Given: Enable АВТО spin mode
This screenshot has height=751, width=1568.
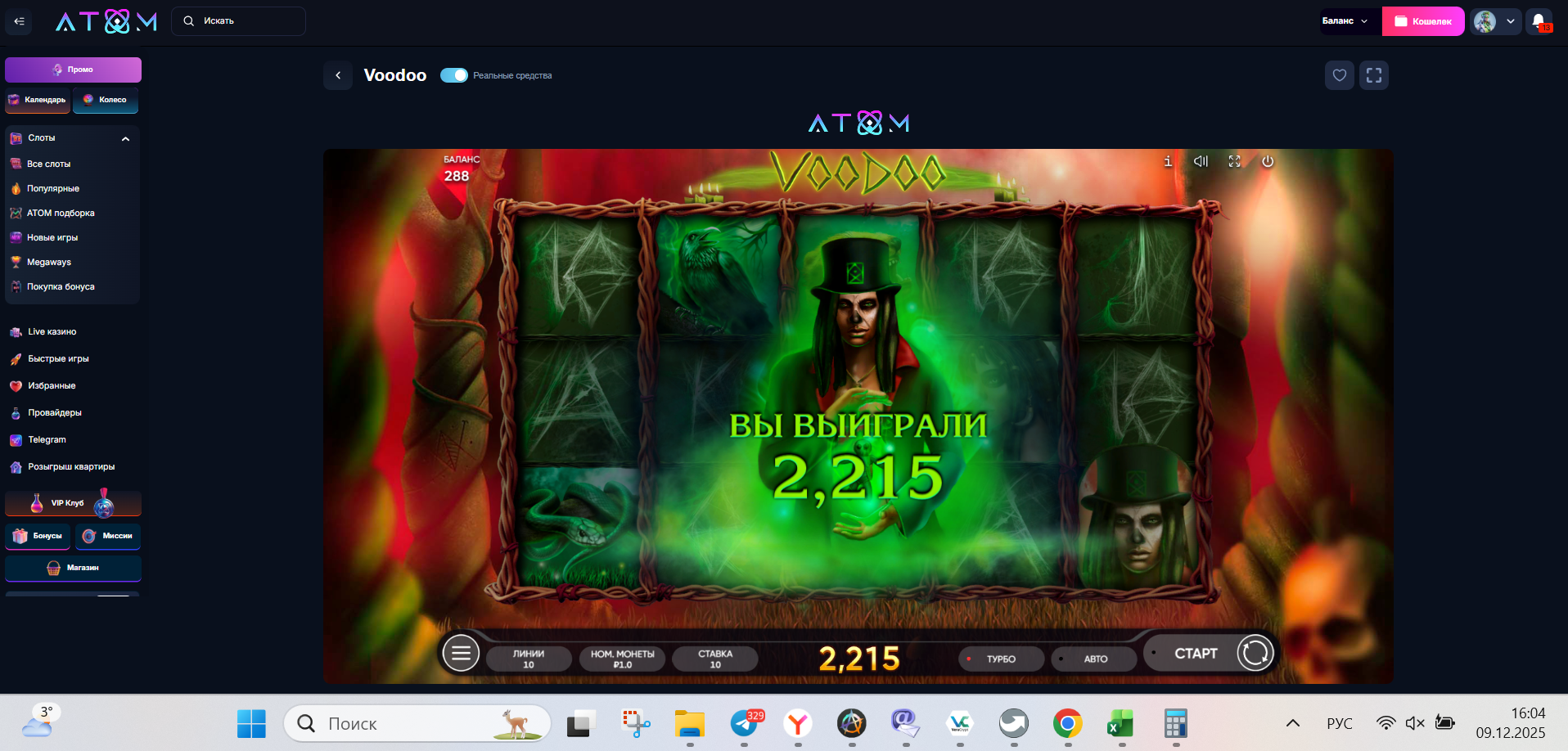Looking at the screenshot, I should (1094, 659).
